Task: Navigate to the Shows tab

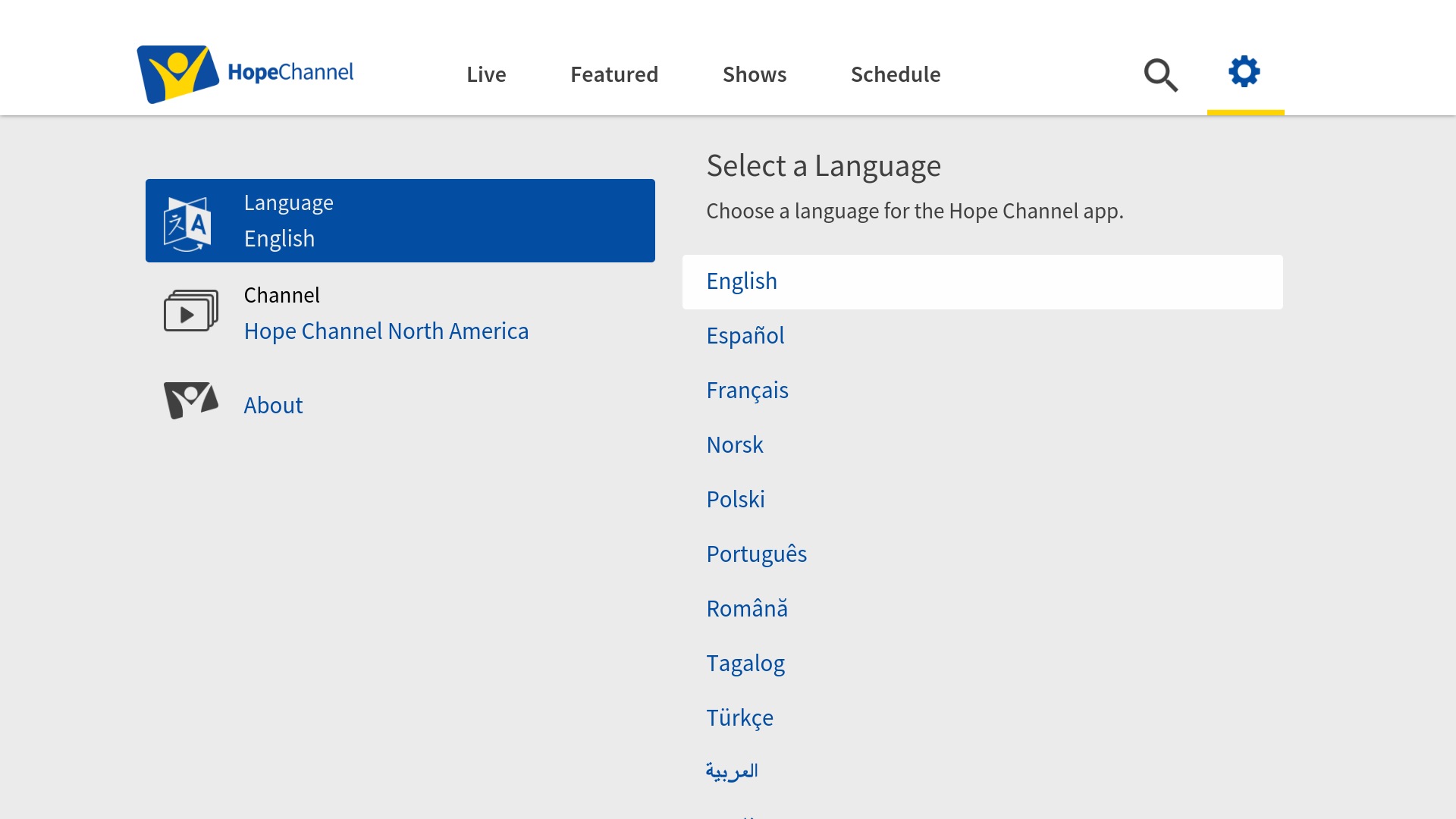Action: pyautogui.click(x=755, y=74)
